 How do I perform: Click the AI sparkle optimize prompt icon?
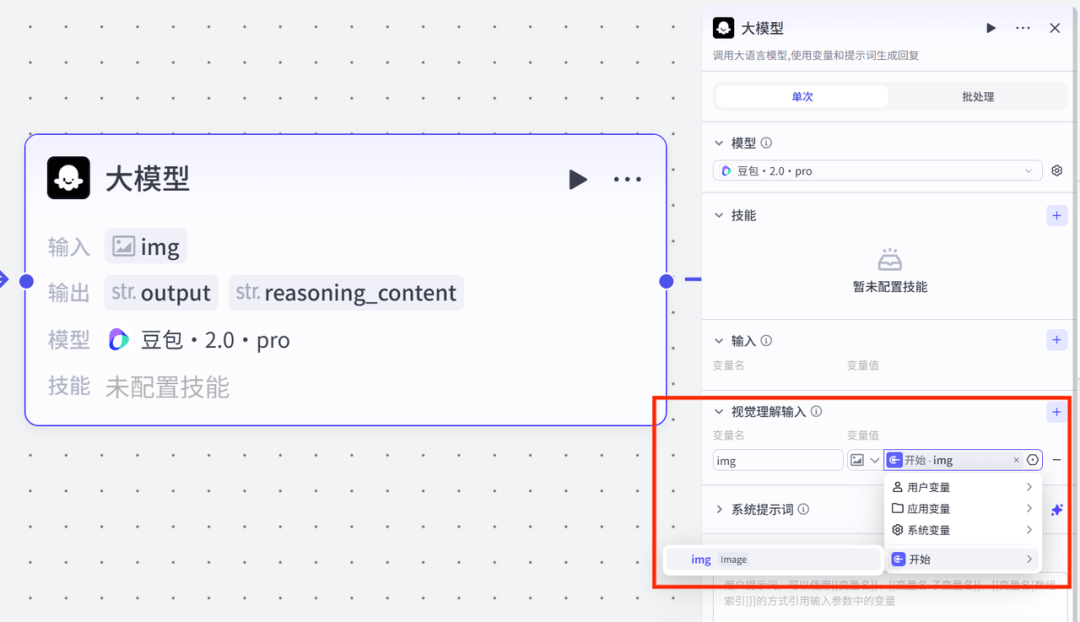[1057, 510]
